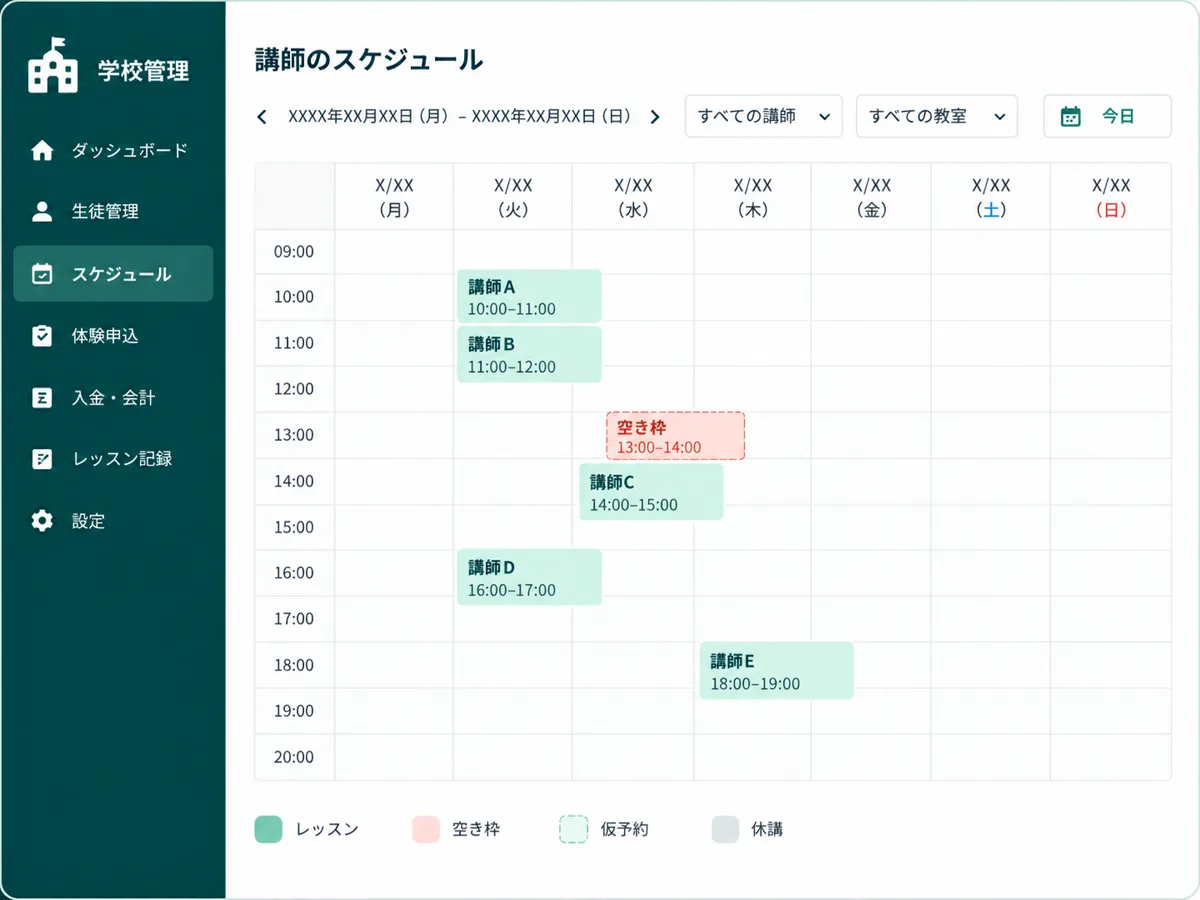Viewport: 1200px width, 900px height.
Task: Open 講師C 14:00–15:00 lesson block
Action: coord(651,492)
